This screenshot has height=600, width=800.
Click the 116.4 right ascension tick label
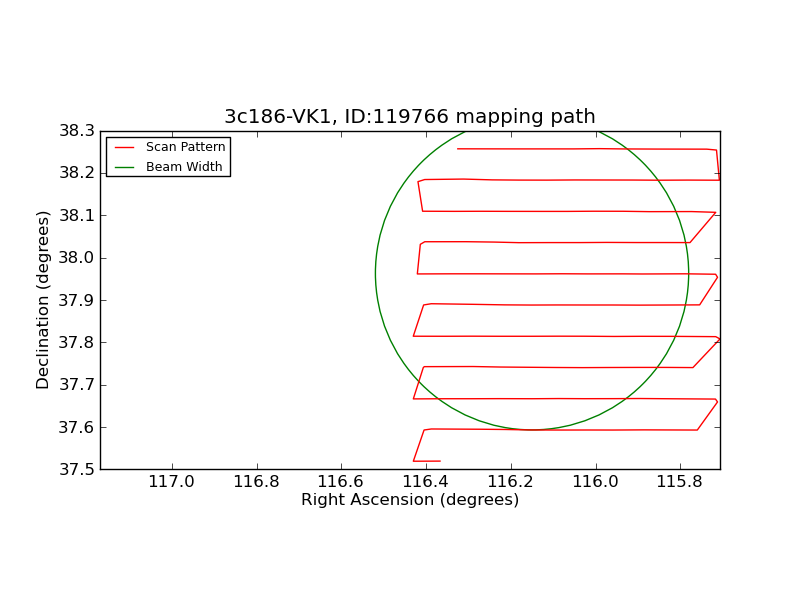[x=426, y=482]
